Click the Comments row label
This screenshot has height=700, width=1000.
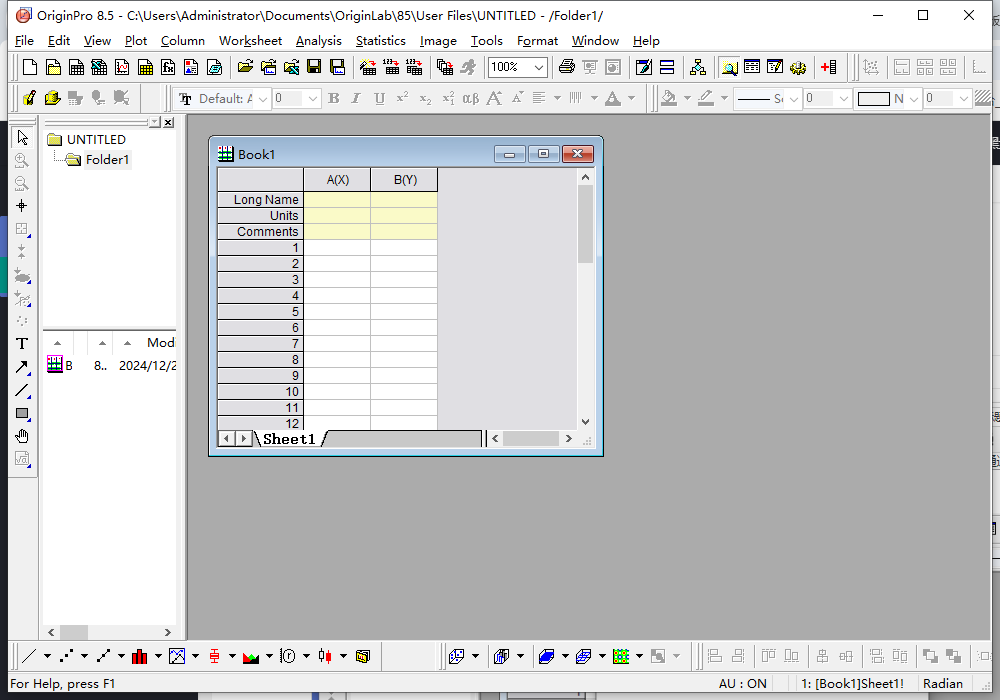click(260, 231)
